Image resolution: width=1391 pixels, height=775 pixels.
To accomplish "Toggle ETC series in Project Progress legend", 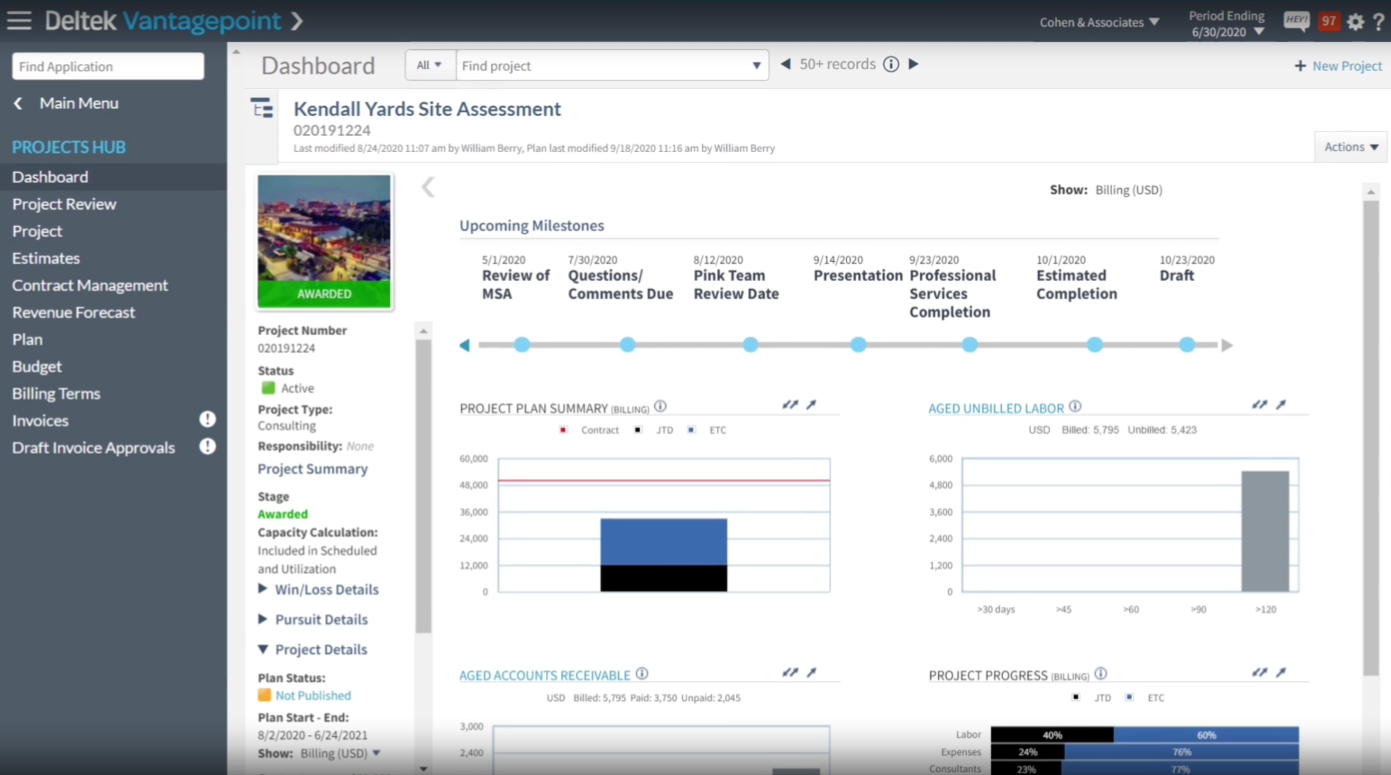I will click(x=1146, y=698).
